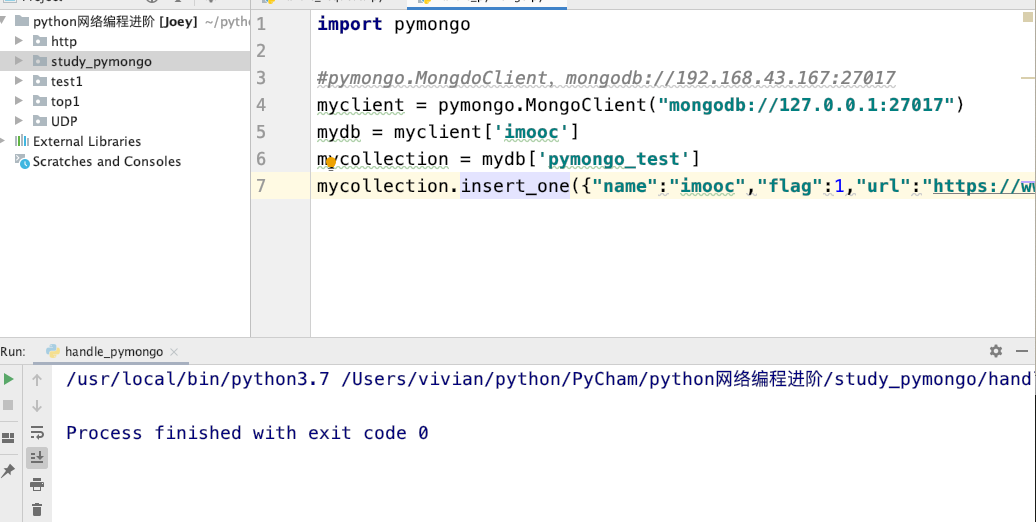Click line number 1 in the gutter
Image resolution: width=1036 pixels, height=522 pixels.
[261, 24]
